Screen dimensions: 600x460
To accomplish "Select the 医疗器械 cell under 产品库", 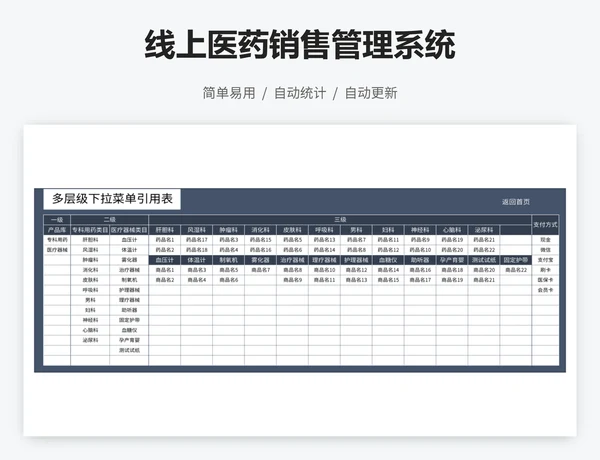I will 57,250.
